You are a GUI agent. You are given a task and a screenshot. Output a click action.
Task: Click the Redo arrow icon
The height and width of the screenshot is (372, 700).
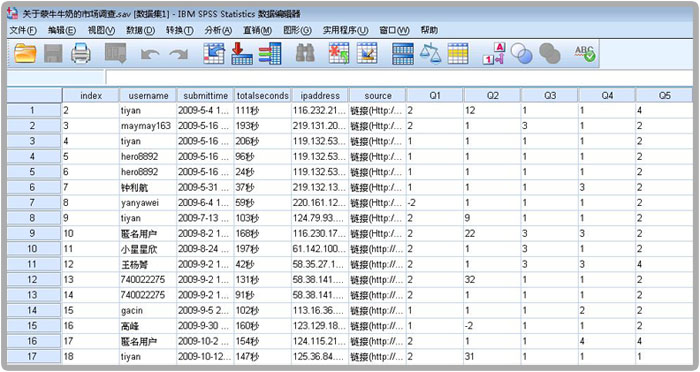179,54
